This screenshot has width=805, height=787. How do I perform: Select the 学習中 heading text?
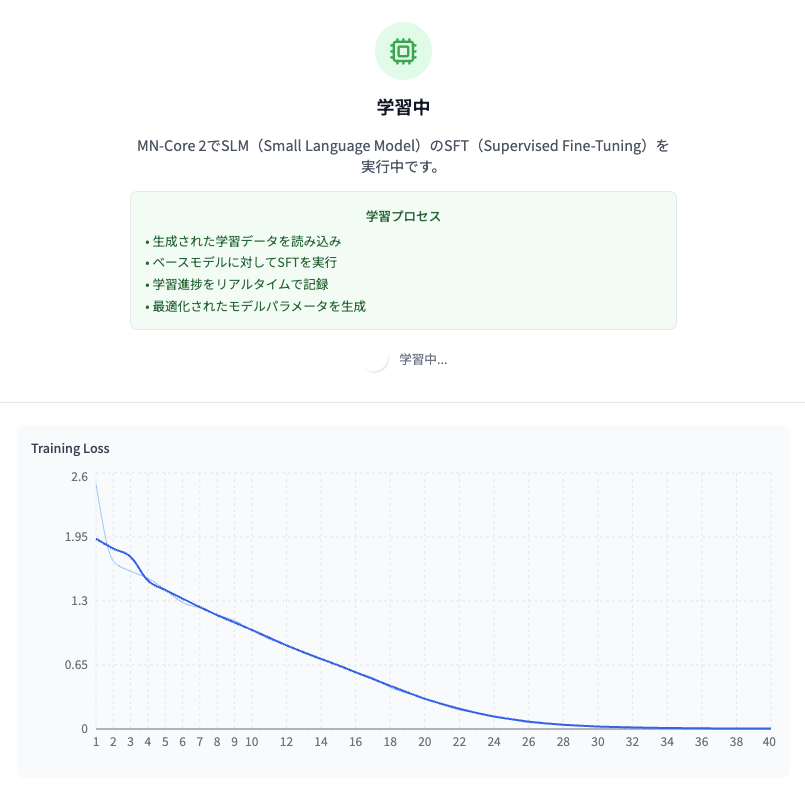403,107
